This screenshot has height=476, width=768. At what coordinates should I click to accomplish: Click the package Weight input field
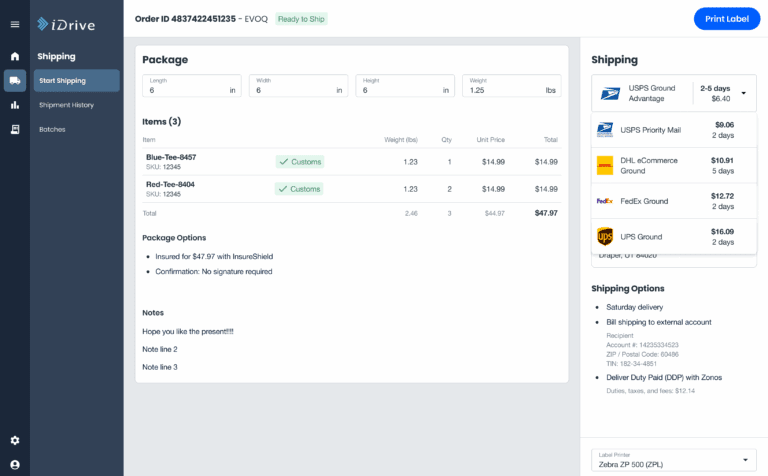(x=500, y=89)
